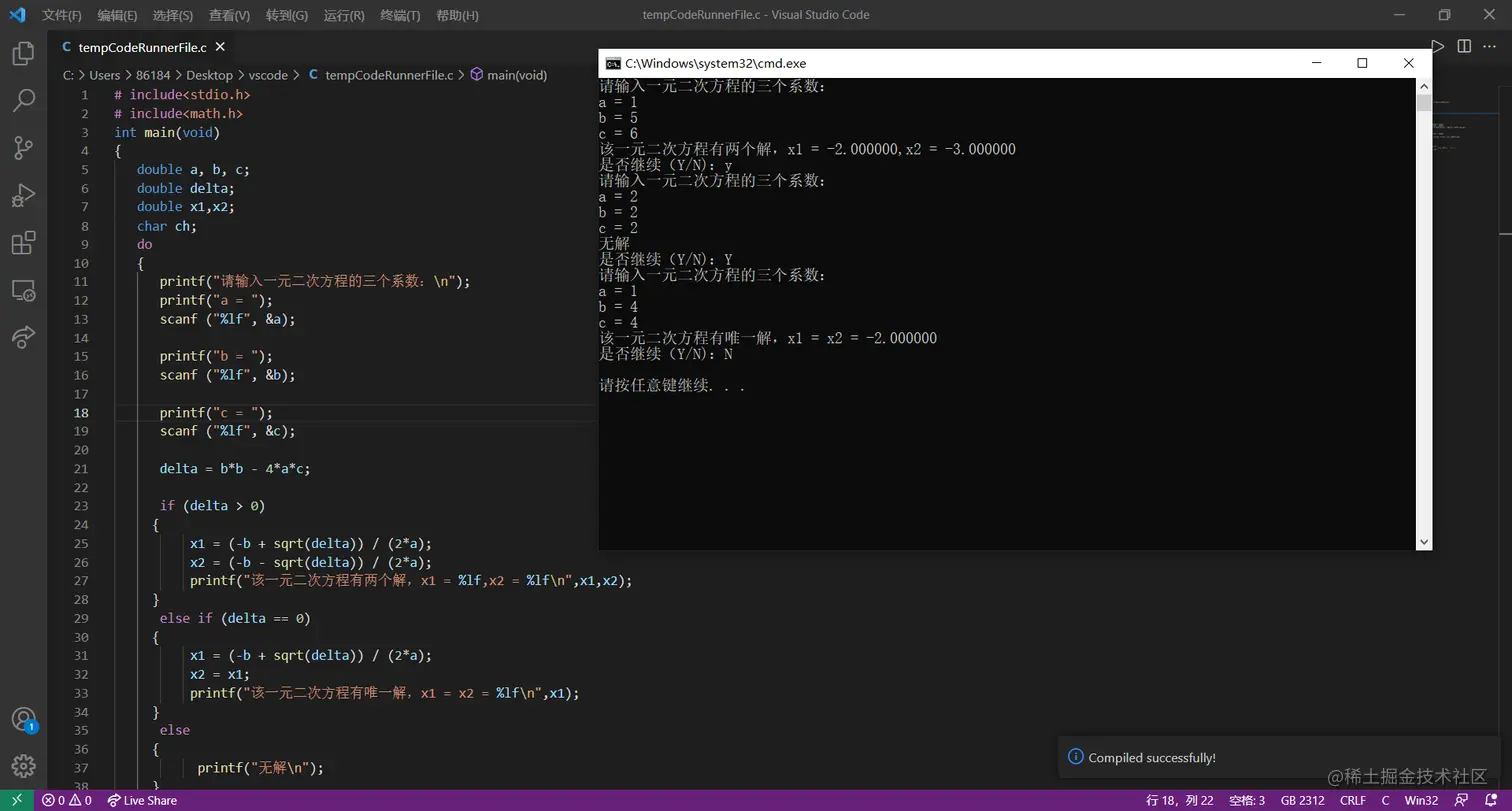
Task: Open the Accounts menu in the activity bar
Action: 23,720
